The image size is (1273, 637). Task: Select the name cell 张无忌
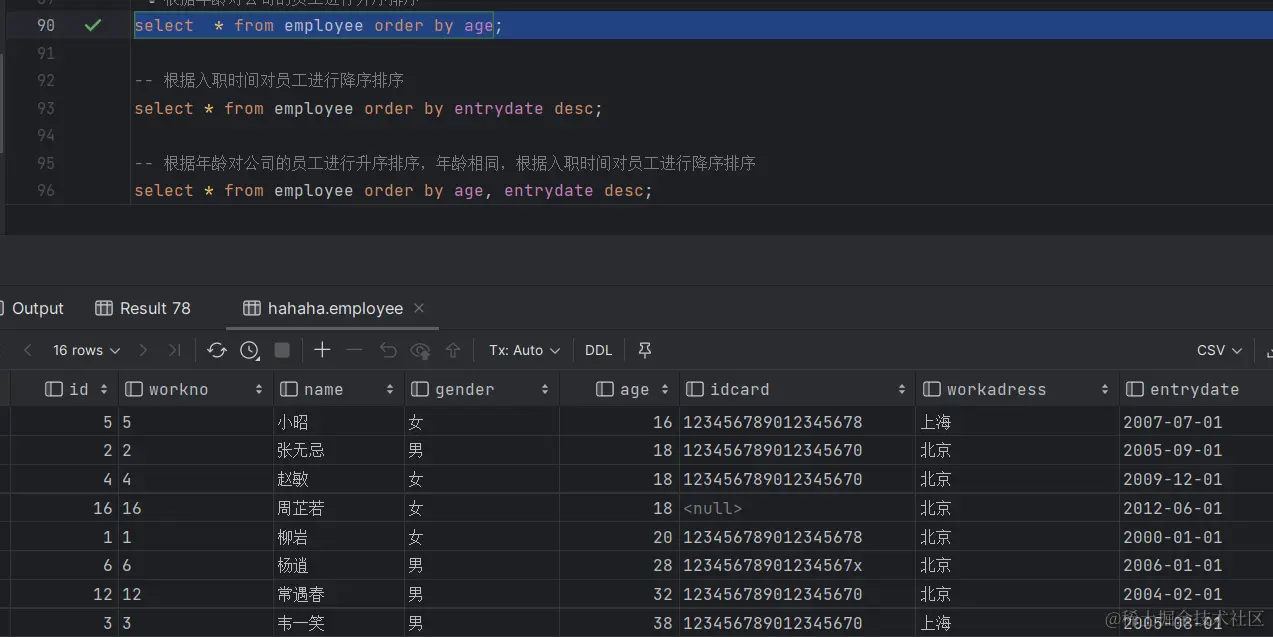[337, 450]
